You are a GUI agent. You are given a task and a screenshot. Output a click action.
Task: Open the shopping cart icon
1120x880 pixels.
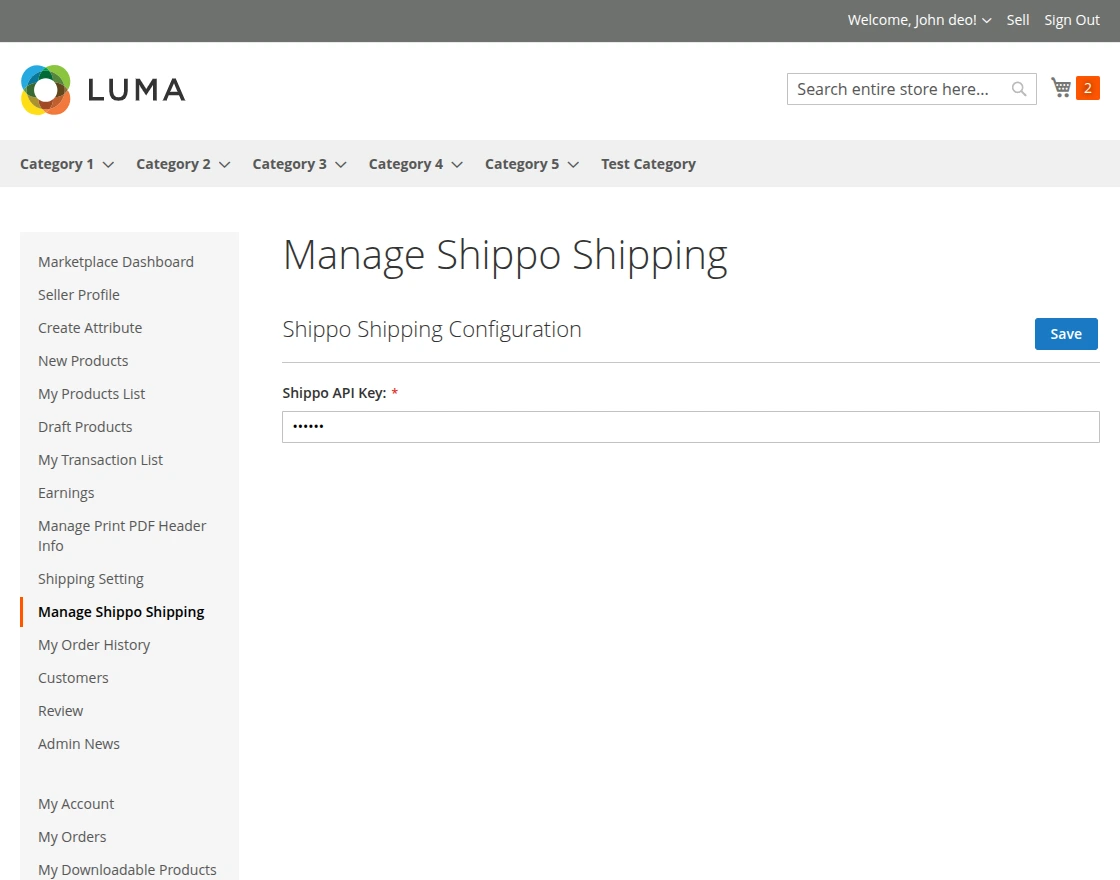1061,88
